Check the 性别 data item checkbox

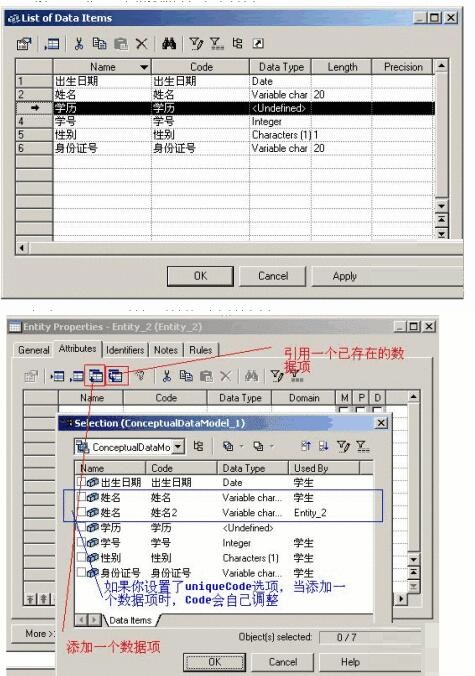(x=81, y=557)
